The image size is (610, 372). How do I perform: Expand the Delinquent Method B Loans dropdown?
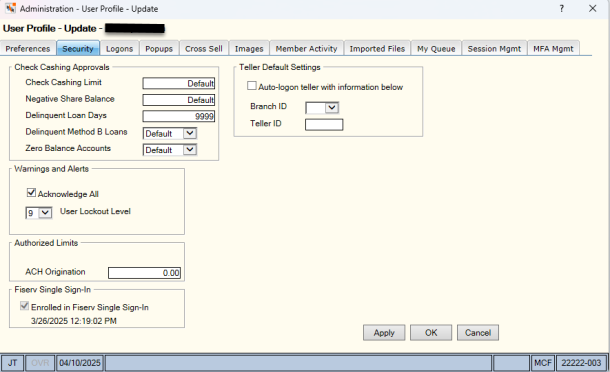pyautogui.click(x=189, y=133)
